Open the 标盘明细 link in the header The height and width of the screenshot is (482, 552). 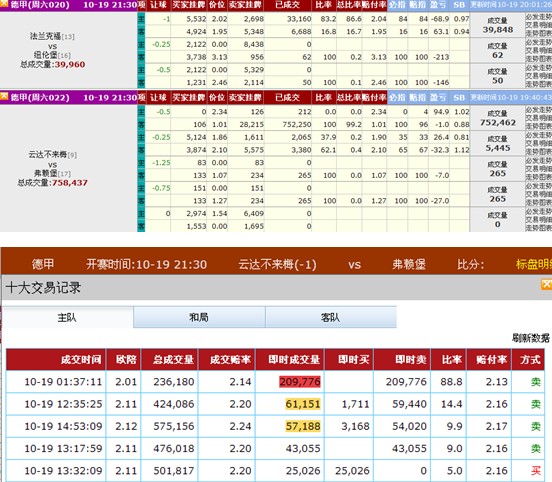click(x=534, y=264)
